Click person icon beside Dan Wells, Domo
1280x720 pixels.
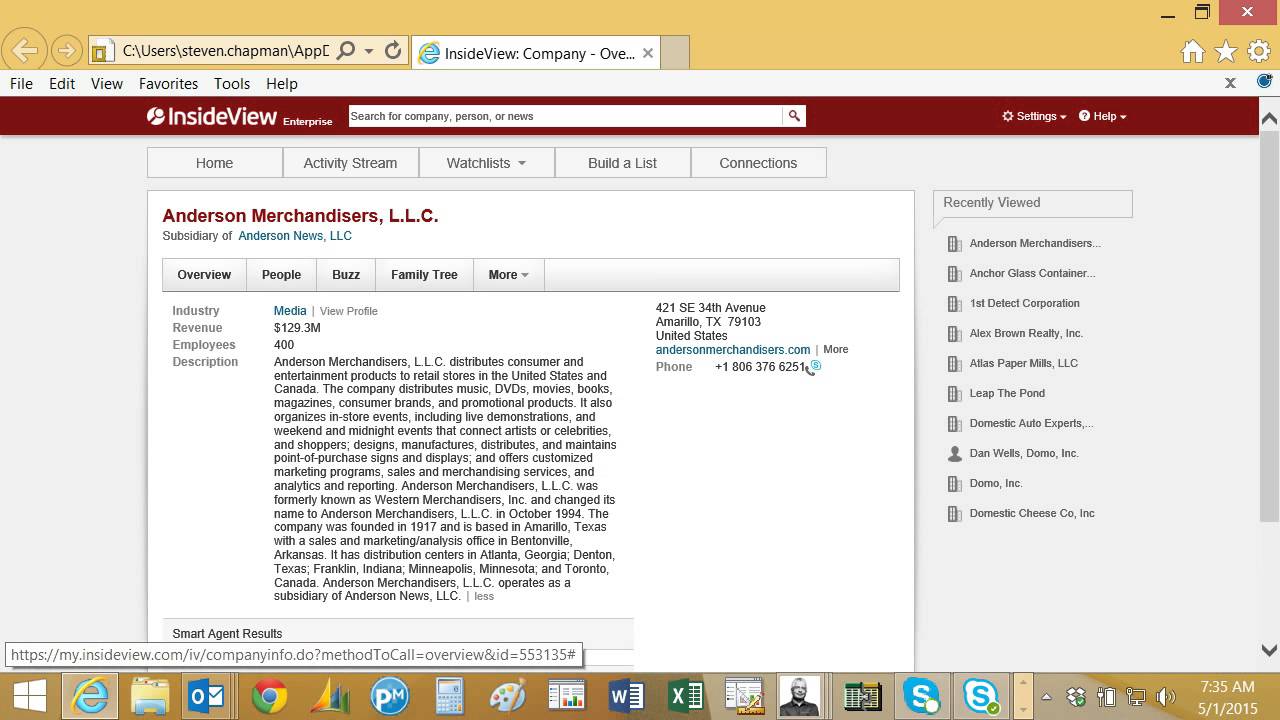coord(954,453)
